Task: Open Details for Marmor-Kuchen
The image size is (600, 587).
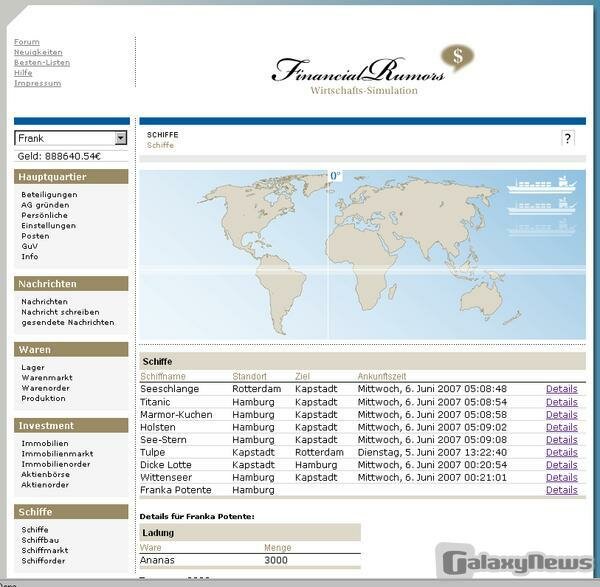Action: point(561,415)
